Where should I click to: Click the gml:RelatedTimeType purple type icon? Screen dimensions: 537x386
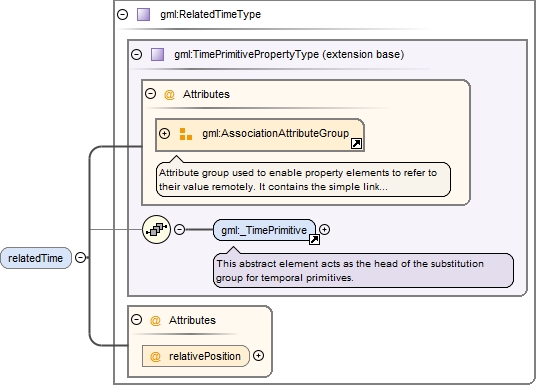coord(143,15)
